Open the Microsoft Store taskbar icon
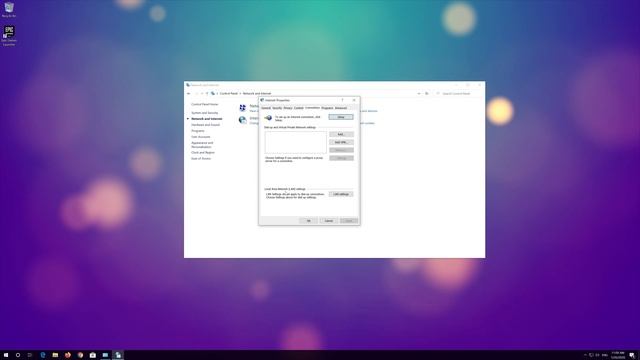The image size is (640, 360). coord(93,355)
